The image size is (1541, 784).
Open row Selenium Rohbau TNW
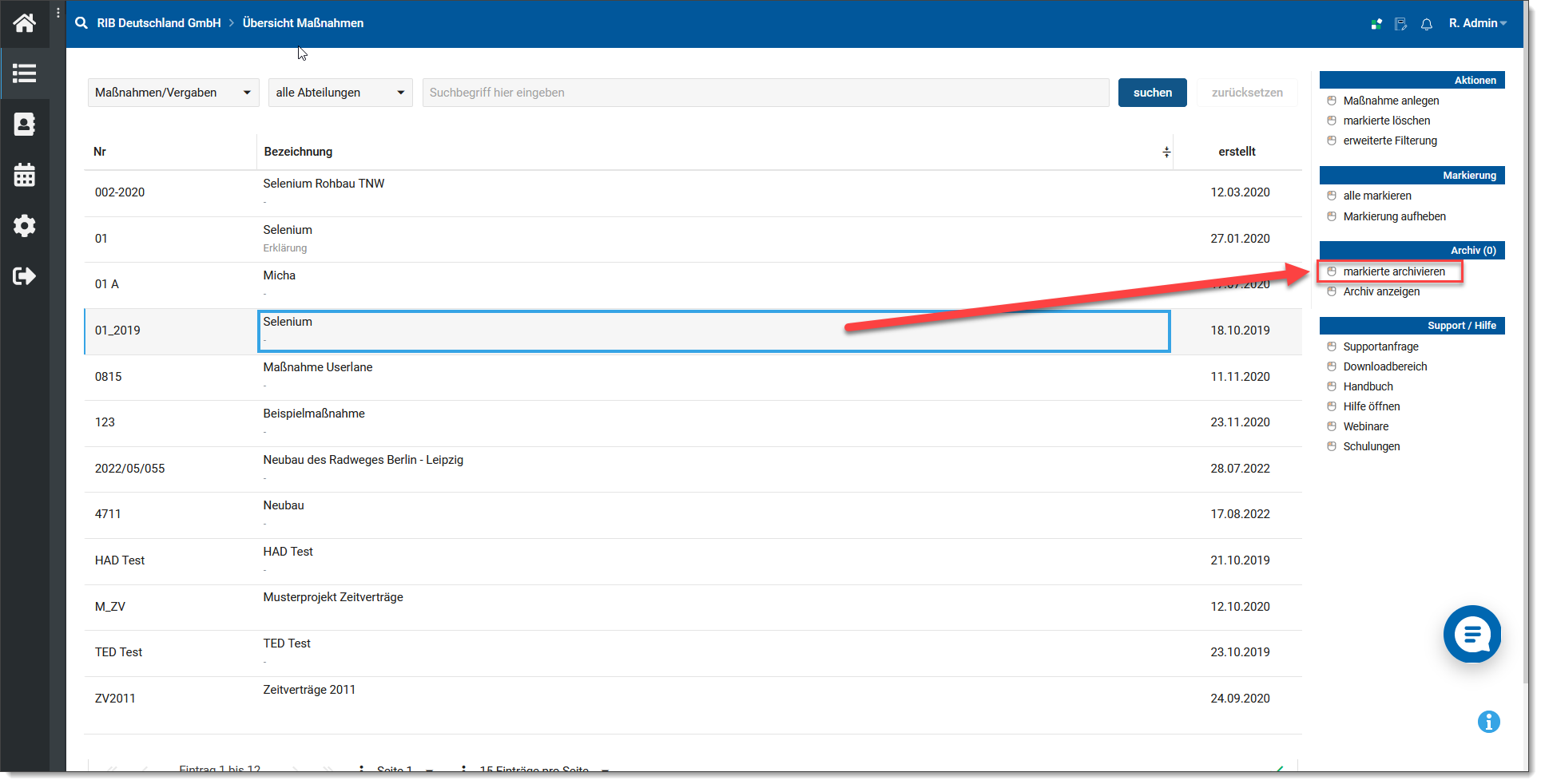click(324, 184)
